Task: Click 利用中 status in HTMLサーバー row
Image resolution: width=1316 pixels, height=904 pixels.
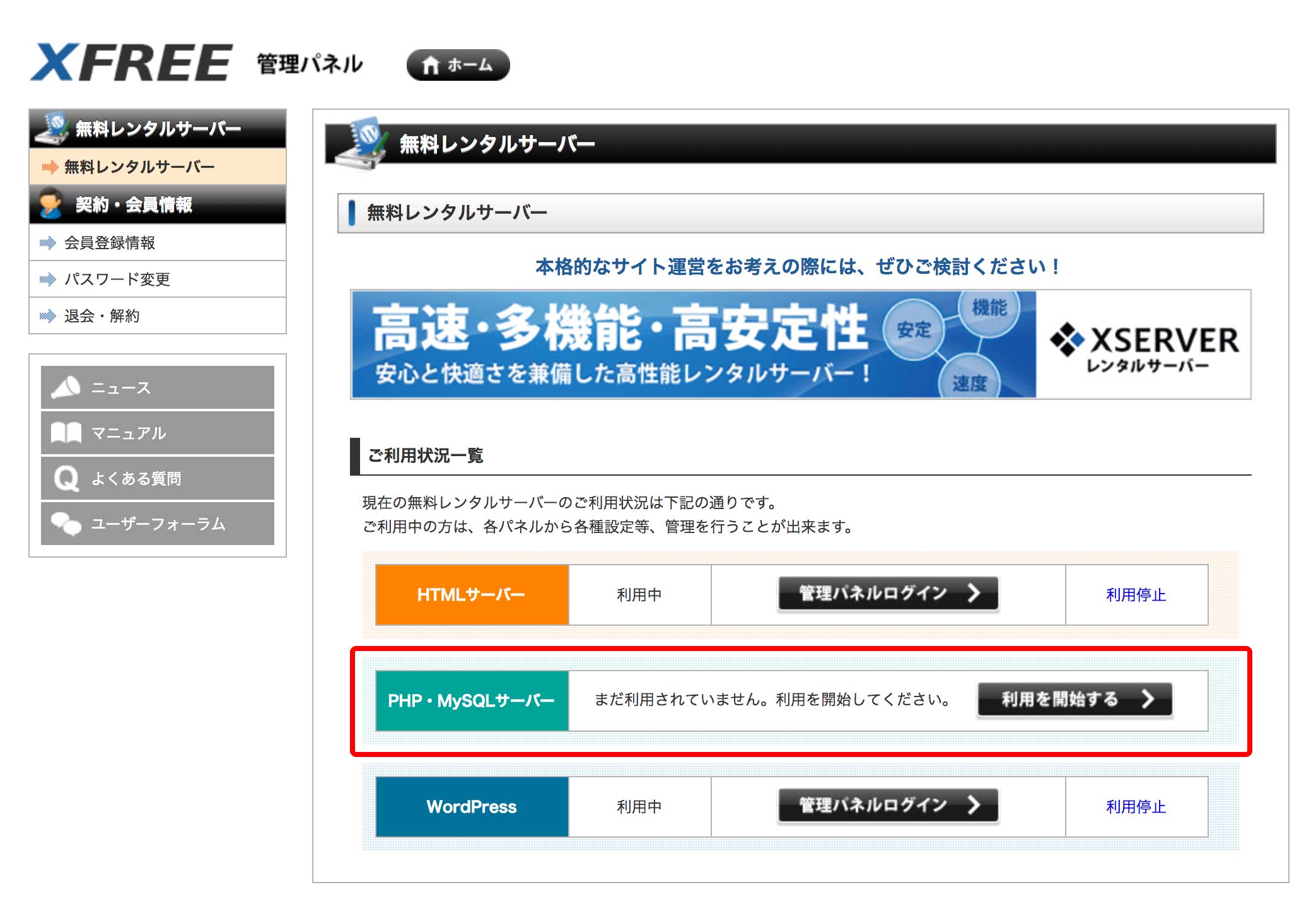Action: pyautogui.click(x=639, y=595)
